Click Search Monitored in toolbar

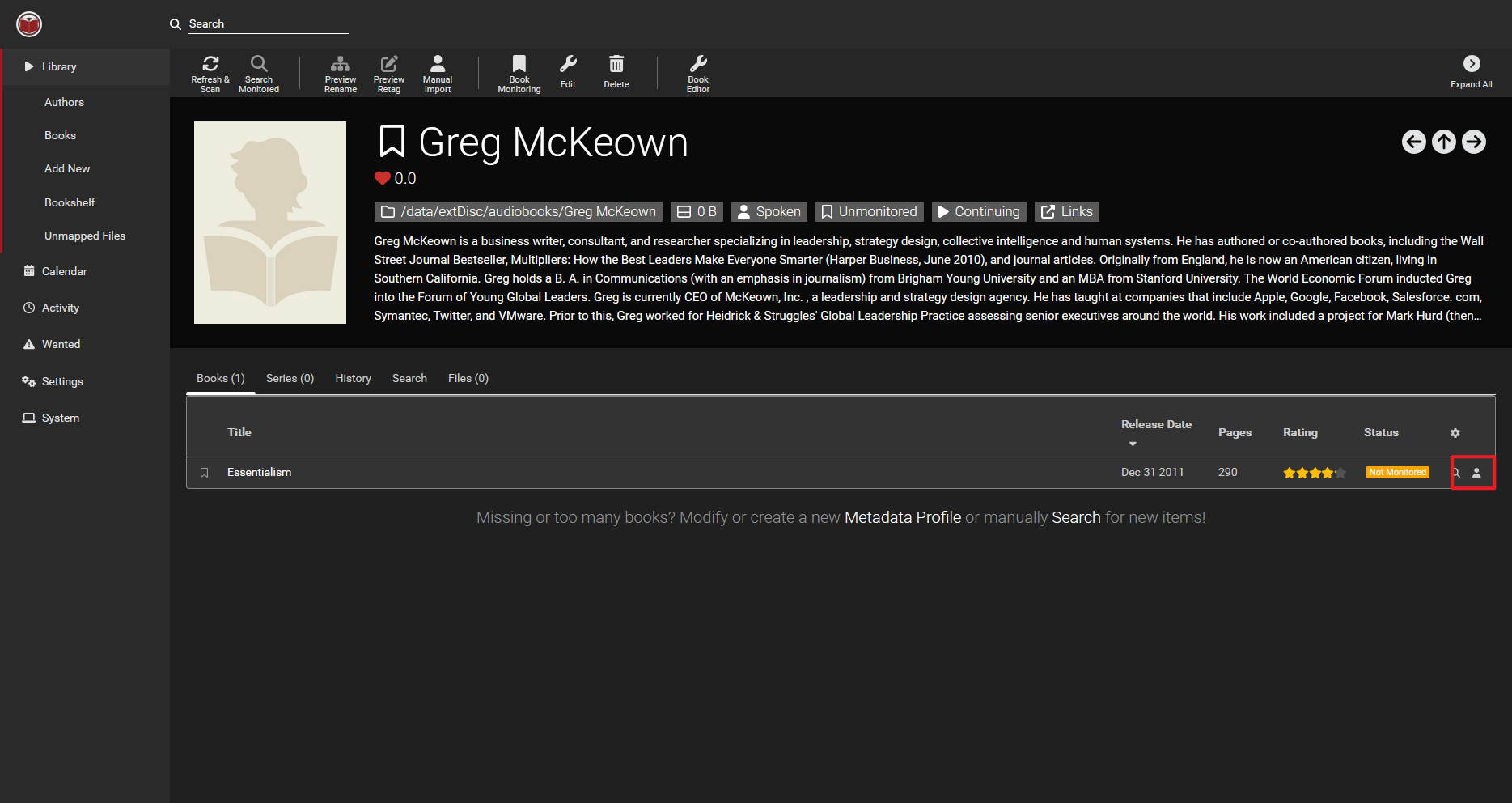pyautogui.click(x=259, y=64)
